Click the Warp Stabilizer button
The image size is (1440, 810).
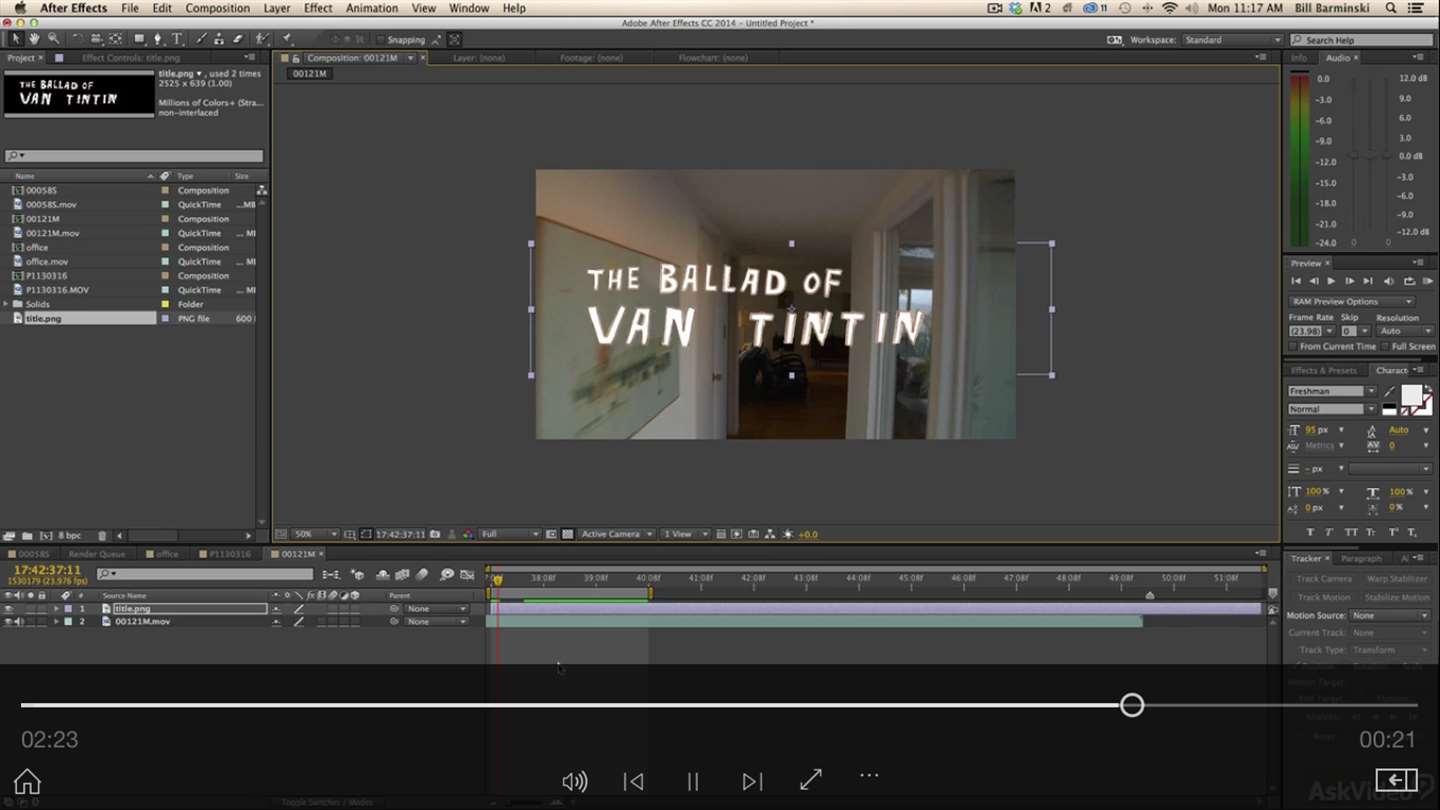[x=1397, y=579]
